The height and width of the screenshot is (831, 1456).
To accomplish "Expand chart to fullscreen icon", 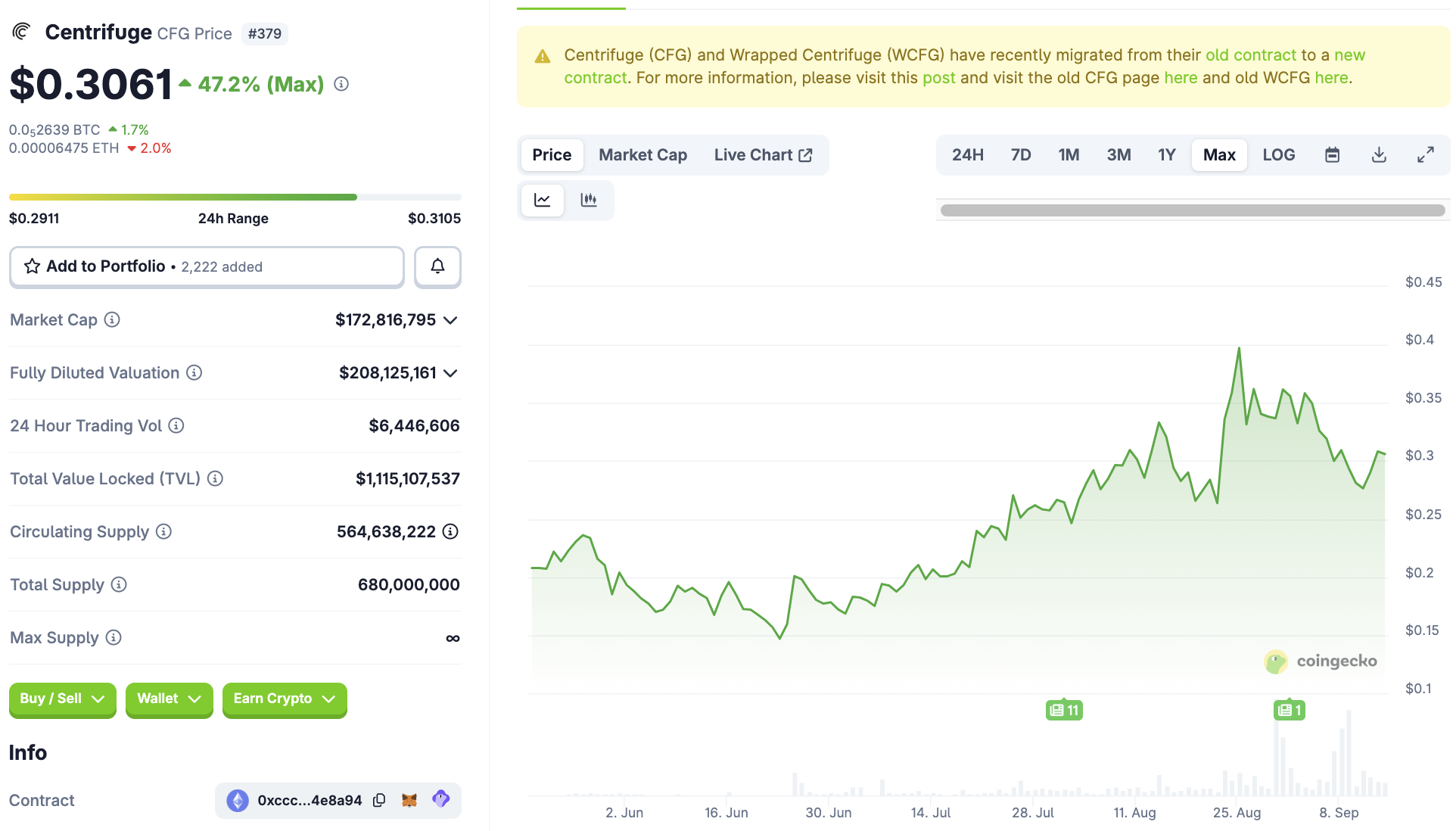I will (x=1426, y=154).
